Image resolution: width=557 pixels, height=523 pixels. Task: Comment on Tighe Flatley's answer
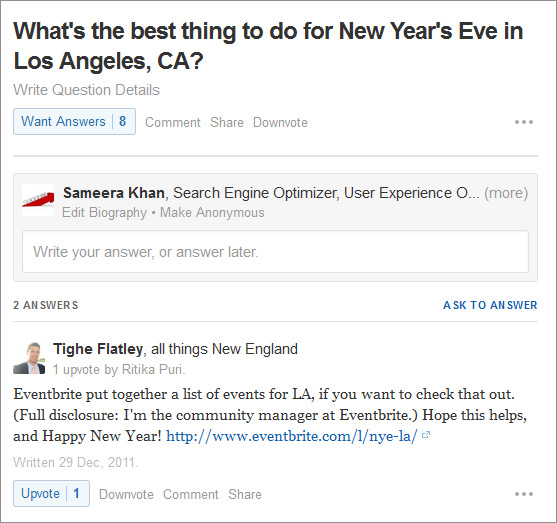tap(191, 495)
